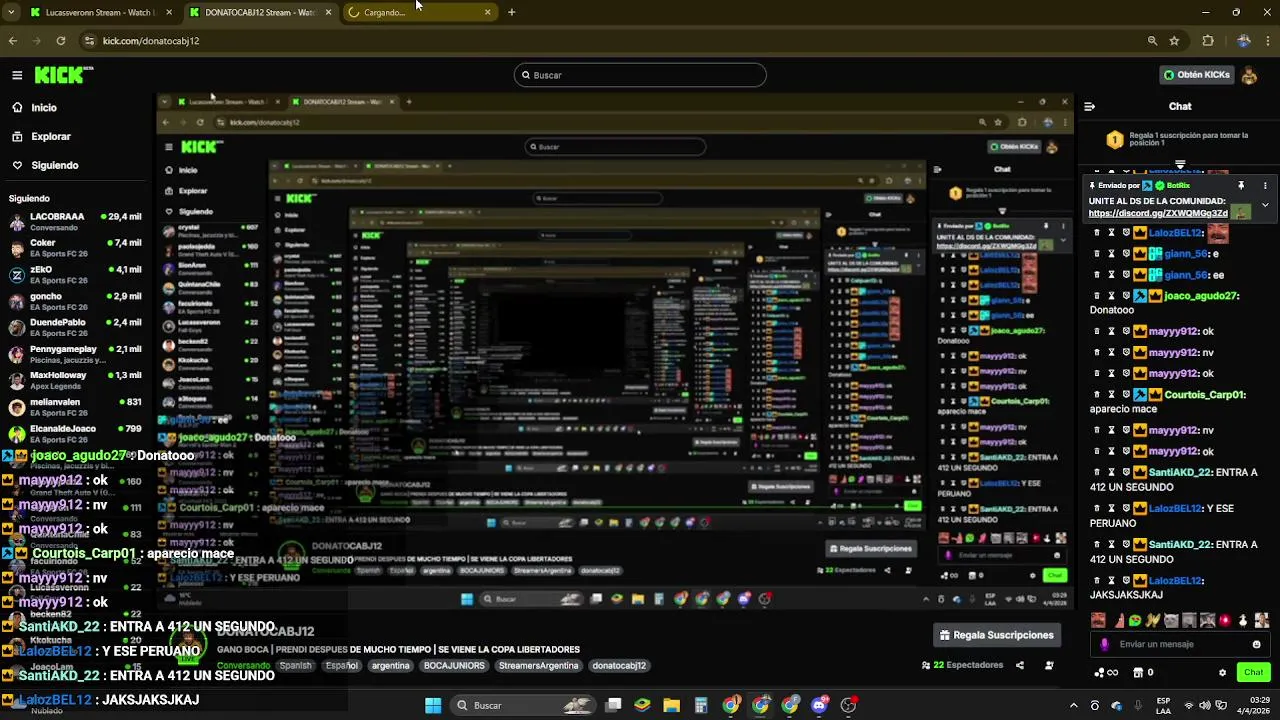Open the zEKO followed channel
1280x720 pixels.
[x=77, y=275]
